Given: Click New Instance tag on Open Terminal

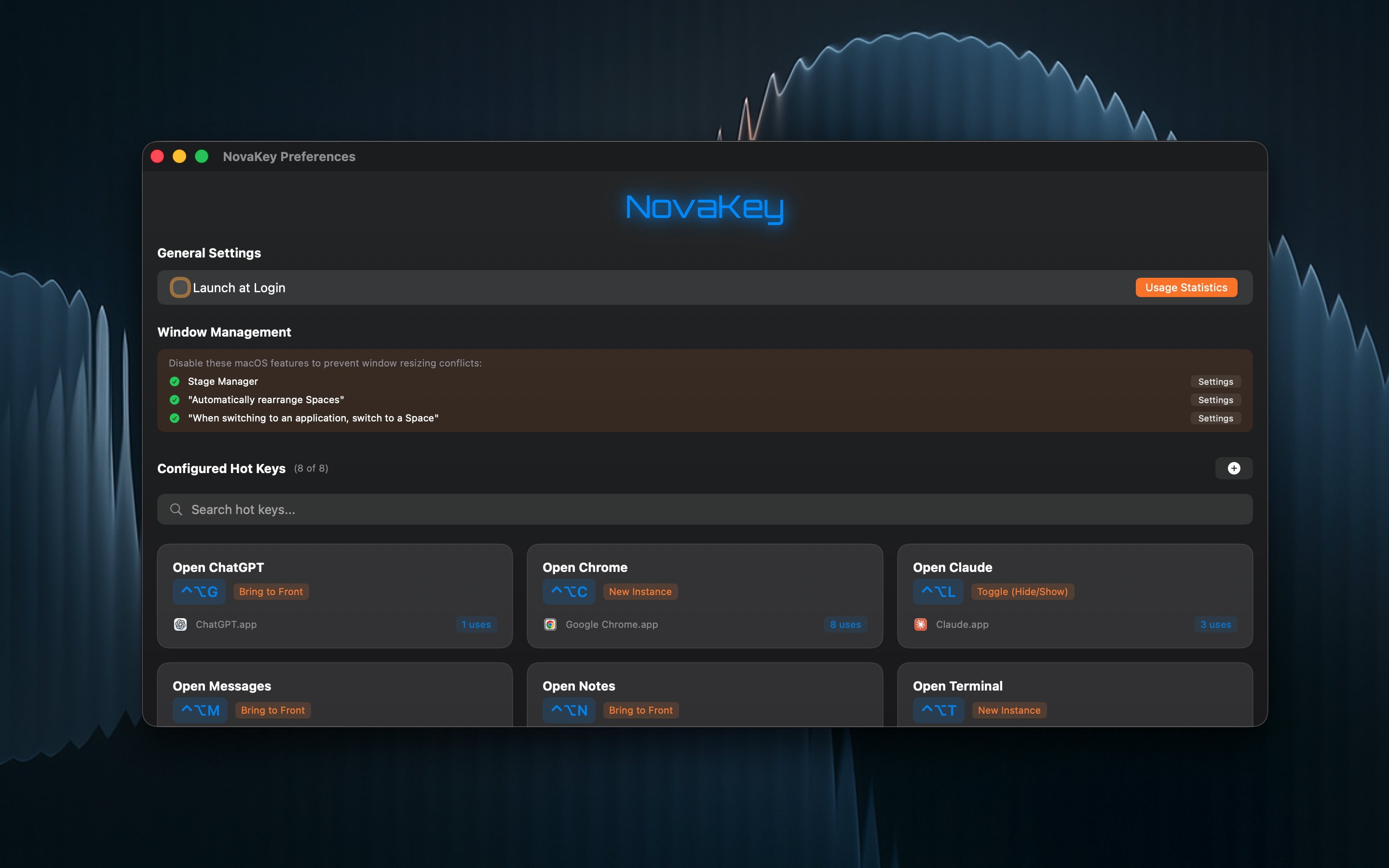Looking at the screenshot, I should (x=1009, y=711).
